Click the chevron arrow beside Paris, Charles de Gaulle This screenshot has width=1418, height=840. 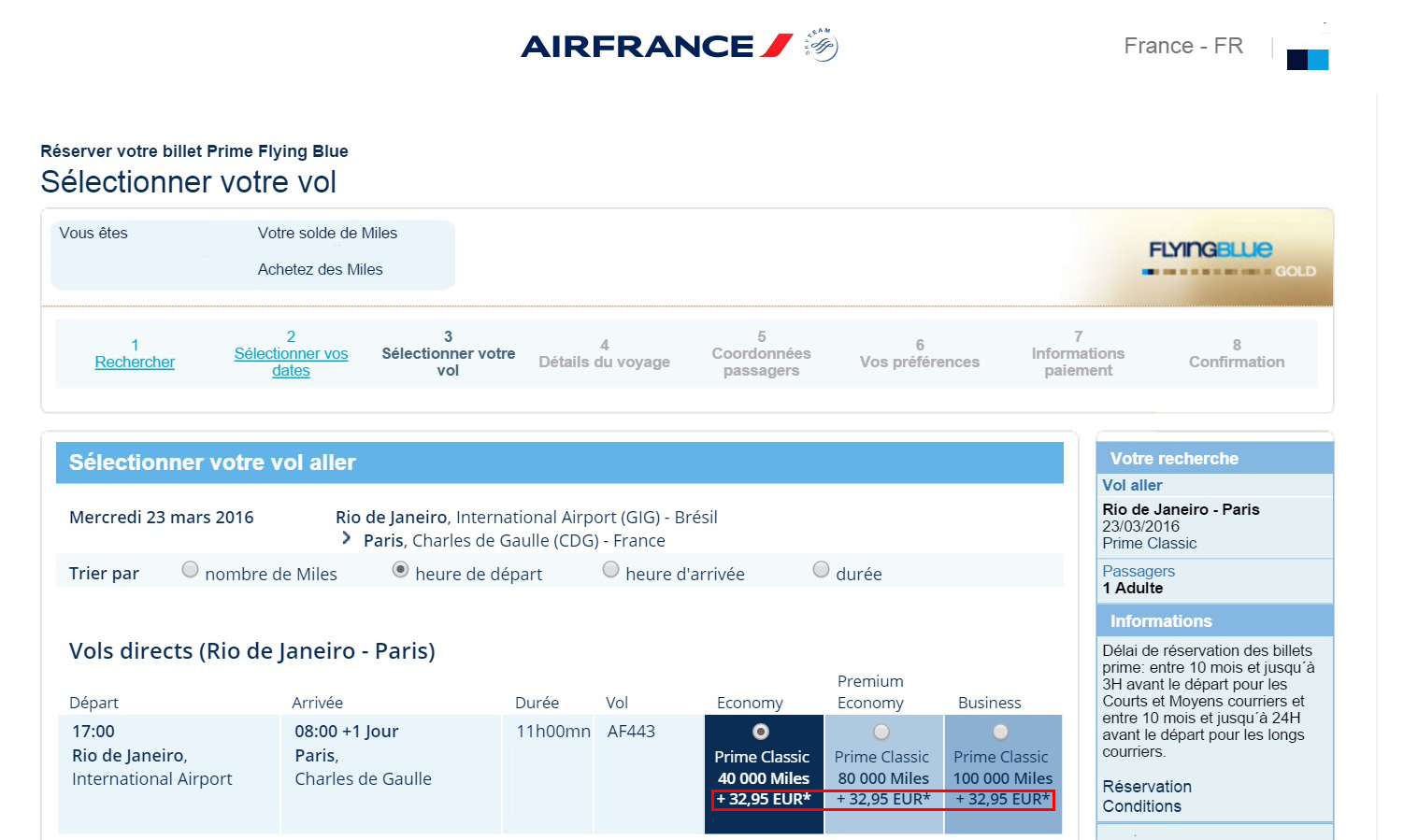347,538
